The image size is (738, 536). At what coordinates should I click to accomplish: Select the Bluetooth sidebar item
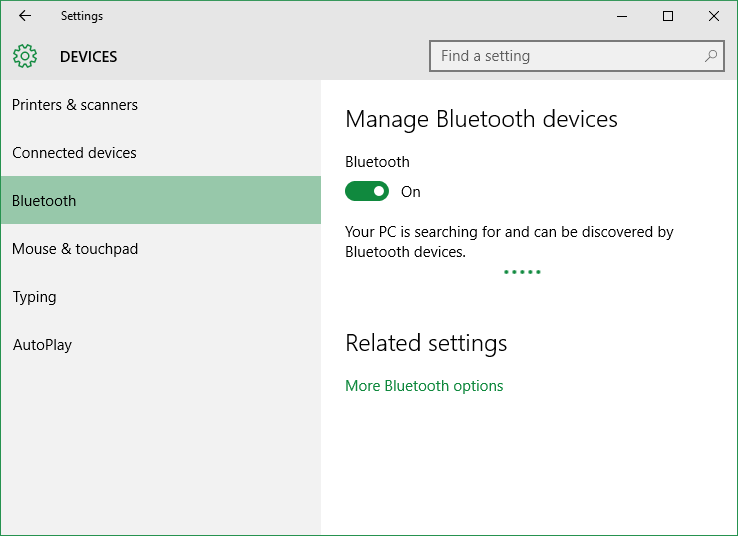pos(161,200)
